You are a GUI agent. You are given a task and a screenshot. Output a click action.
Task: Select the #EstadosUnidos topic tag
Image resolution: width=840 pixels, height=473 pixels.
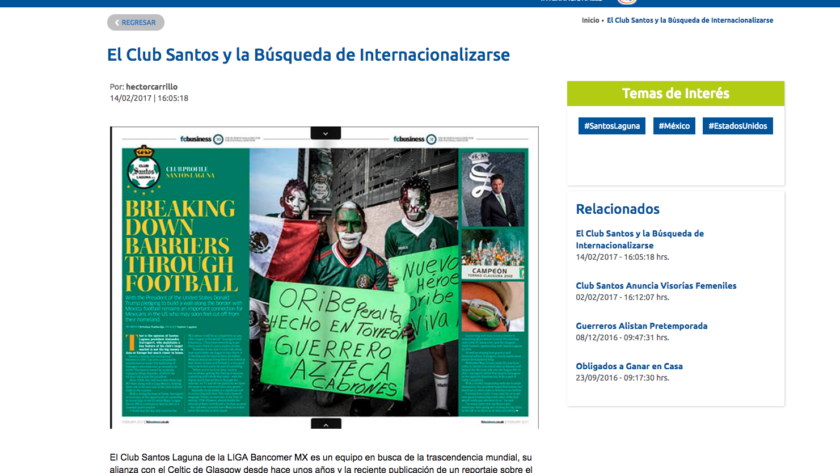click(x=737, y=126)
